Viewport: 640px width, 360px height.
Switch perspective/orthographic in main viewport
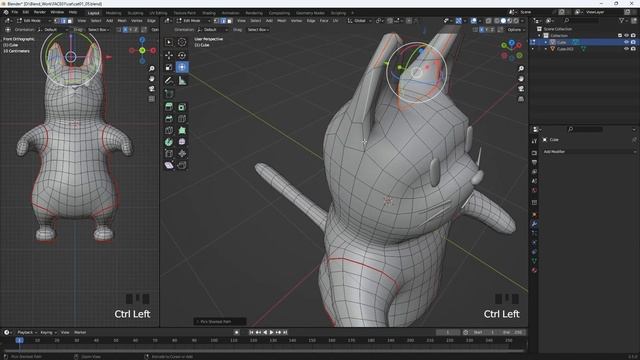click(x=521, y=99)
